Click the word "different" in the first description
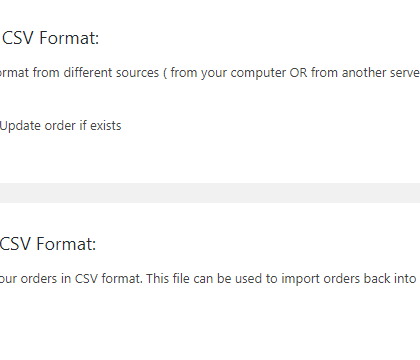This screenshot has height=360, width=420. (x=88, y=73)
